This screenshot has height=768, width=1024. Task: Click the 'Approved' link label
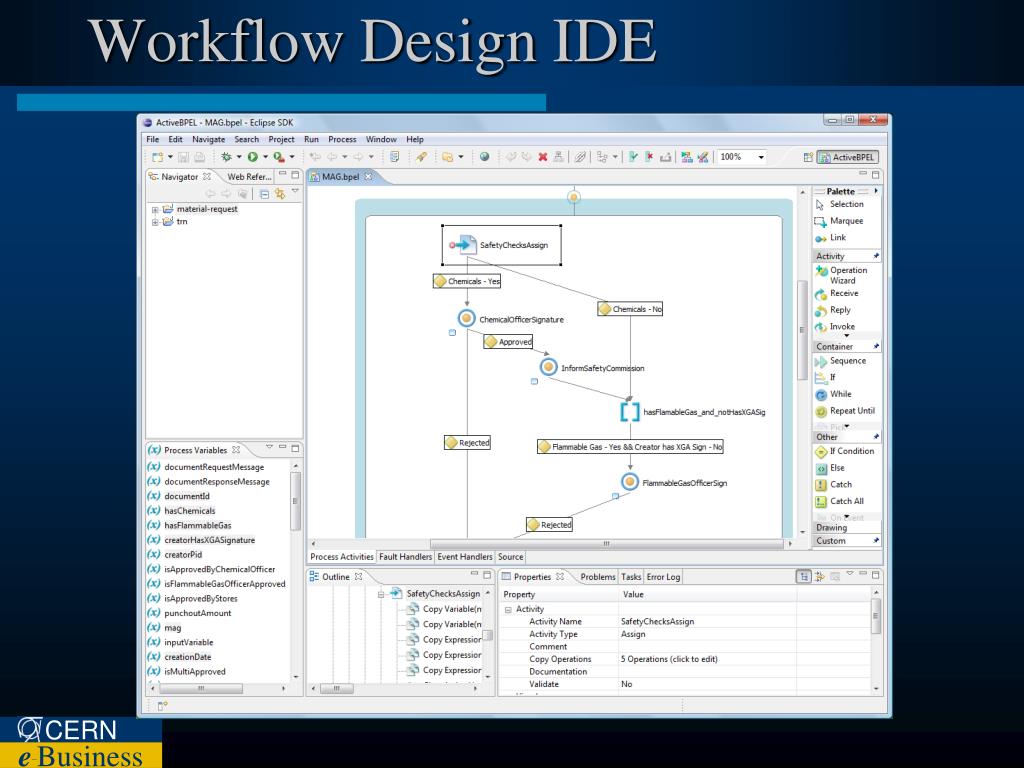pos(509,342)
